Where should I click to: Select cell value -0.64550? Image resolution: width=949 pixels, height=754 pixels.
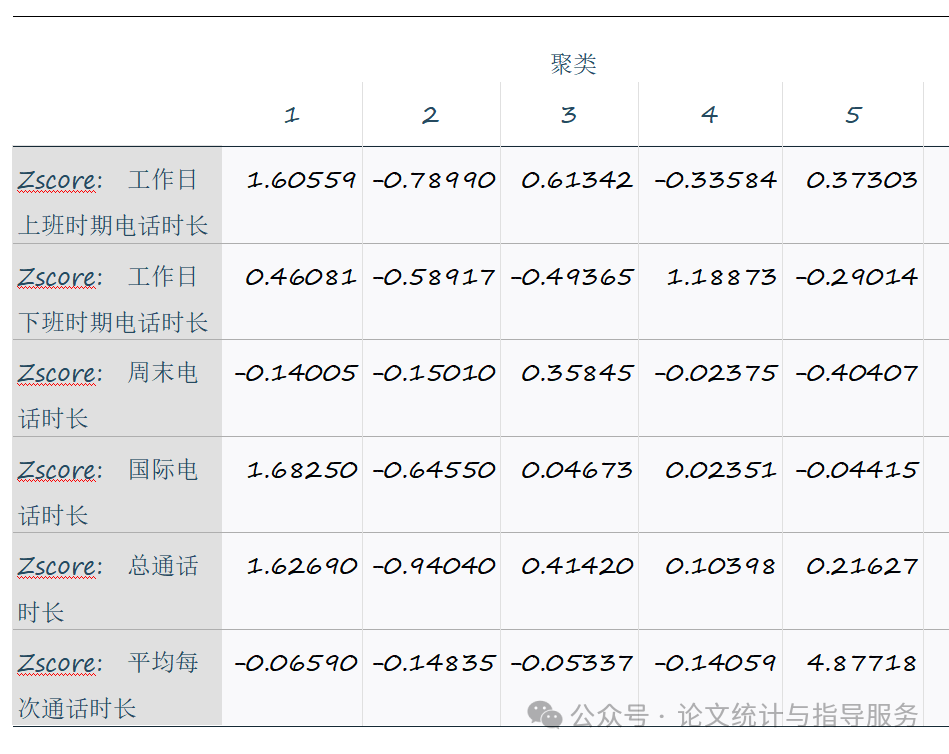[x=434, y=470]
